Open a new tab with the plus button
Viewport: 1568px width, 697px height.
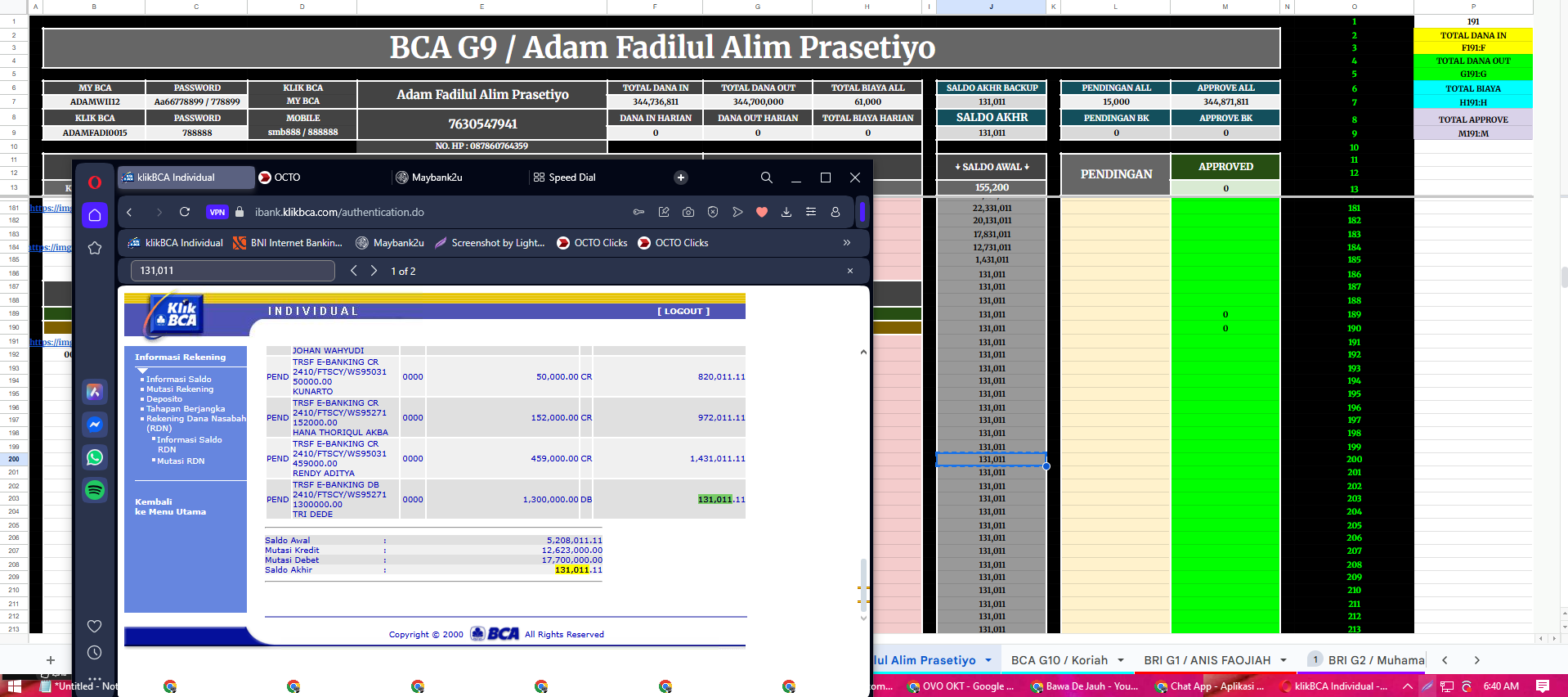[681, 178]
